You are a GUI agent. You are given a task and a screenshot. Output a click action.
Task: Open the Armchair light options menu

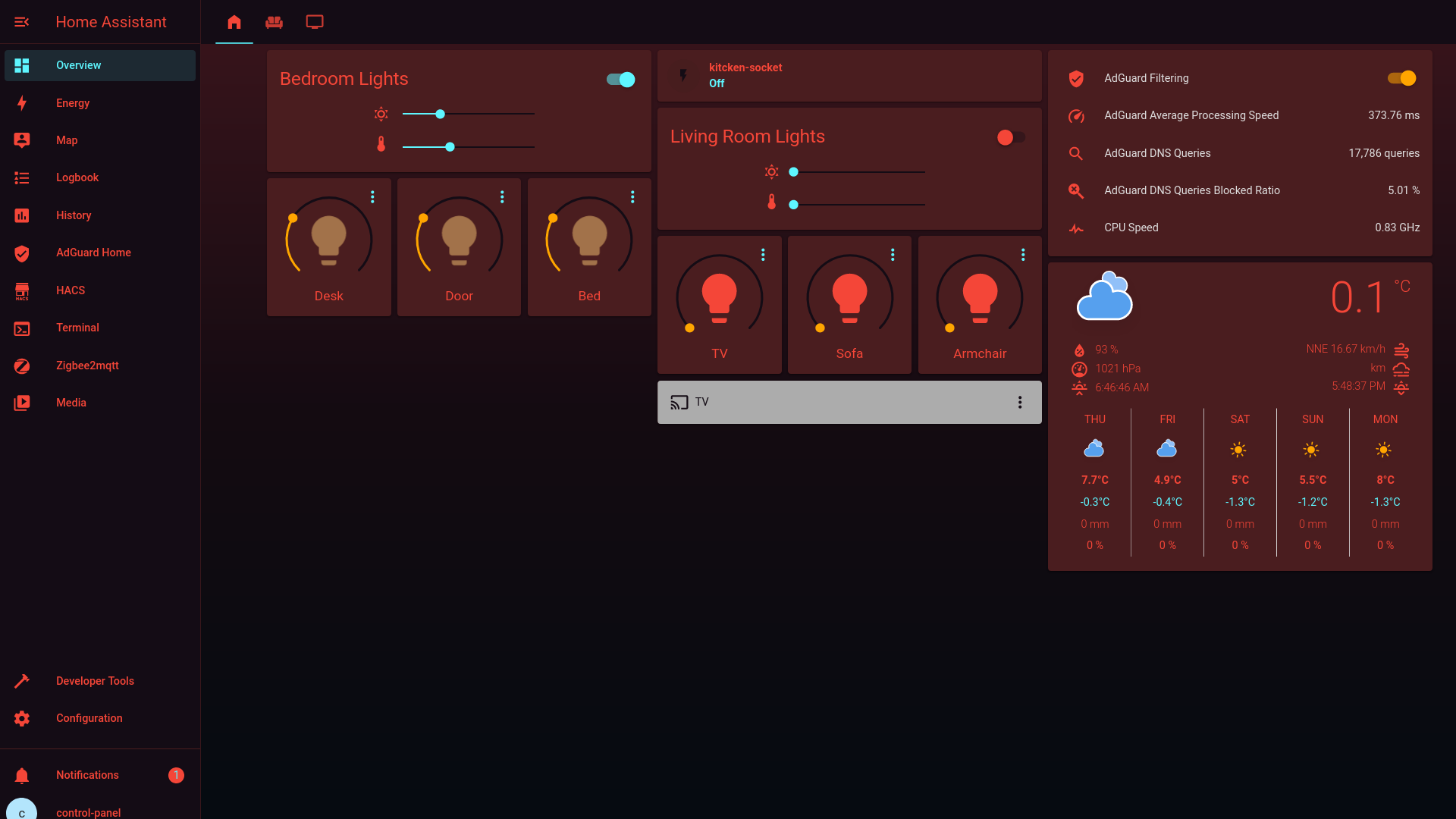coord(1024,254)
